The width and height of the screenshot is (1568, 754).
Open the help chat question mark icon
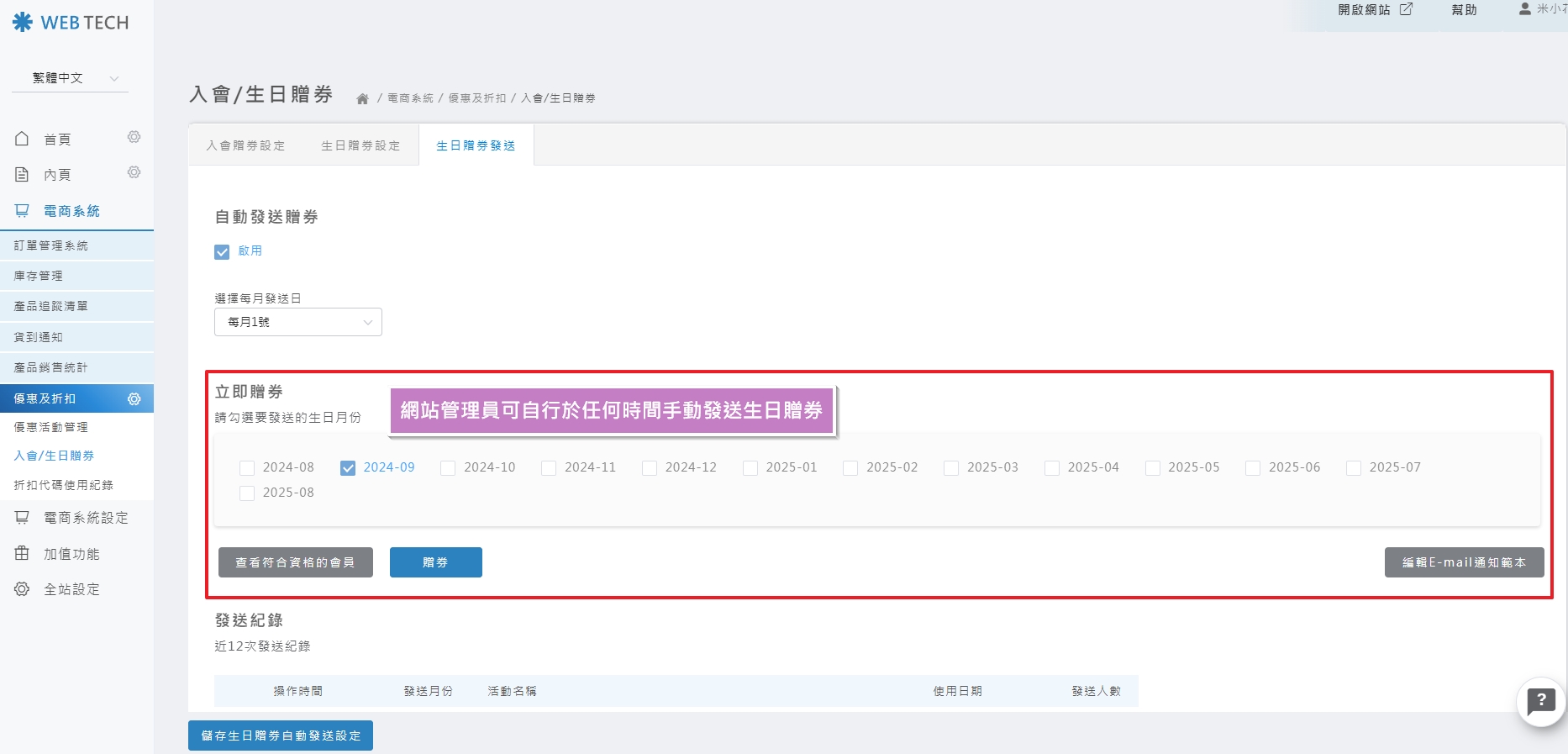tap(1540, 700)
